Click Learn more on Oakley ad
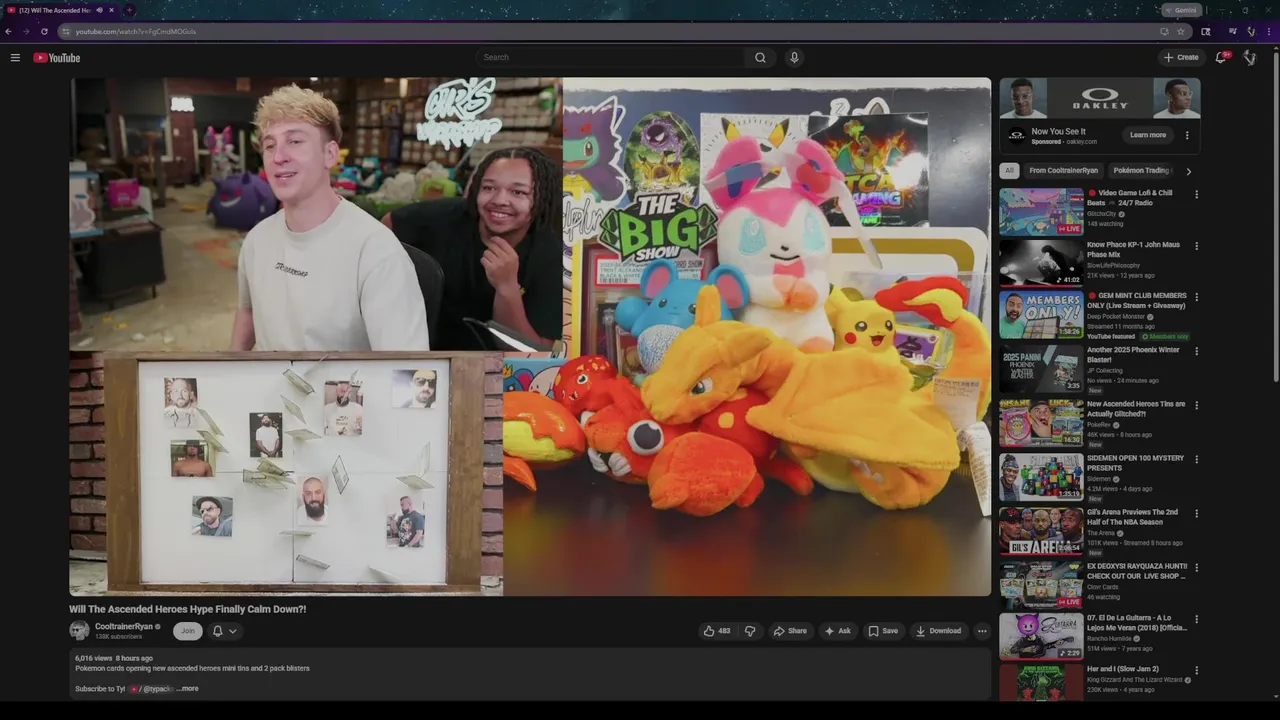 point(1148,135)
